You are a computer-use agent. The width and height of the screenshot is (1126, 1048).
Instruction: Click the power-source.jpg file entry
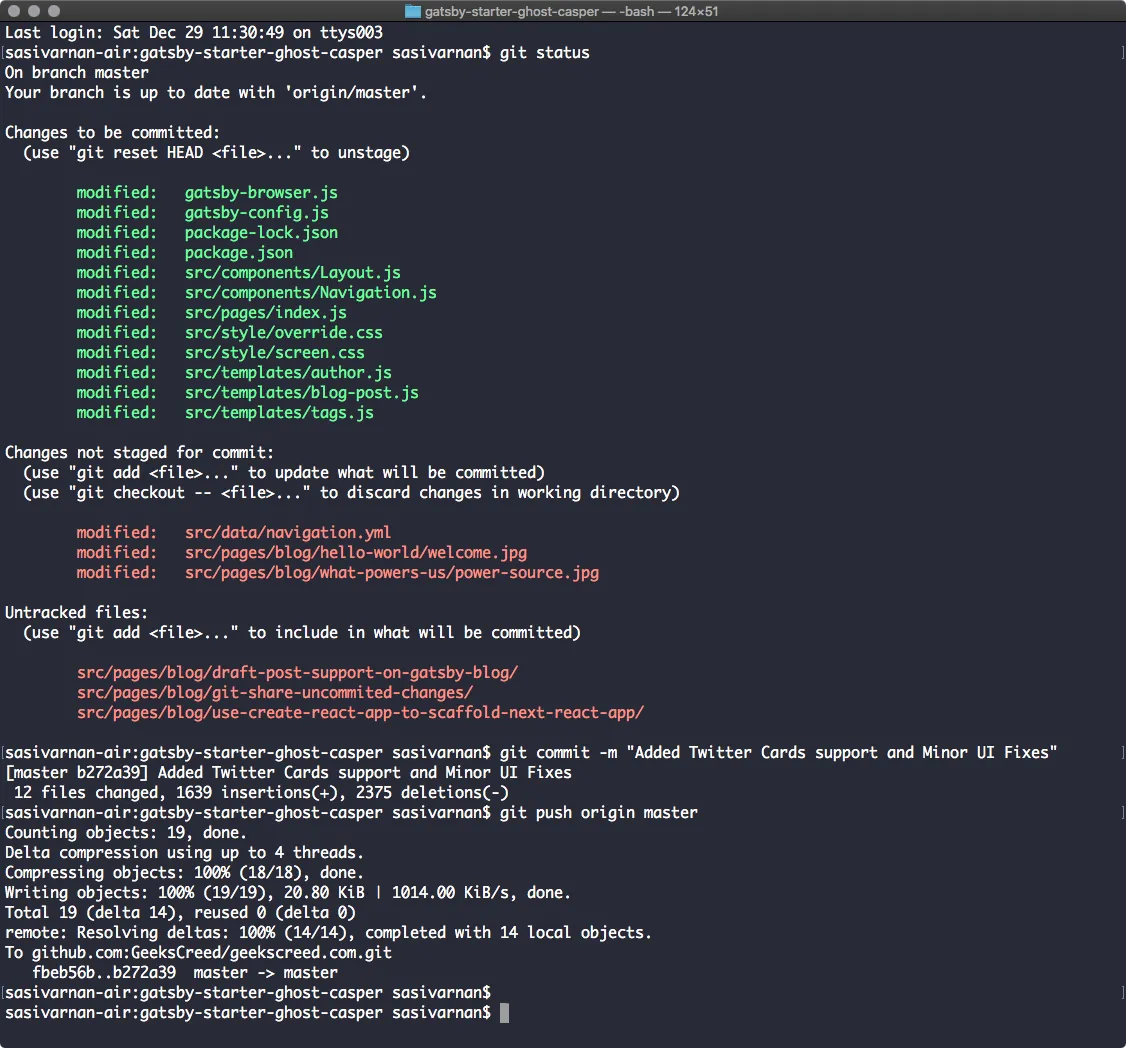[391, 572]
